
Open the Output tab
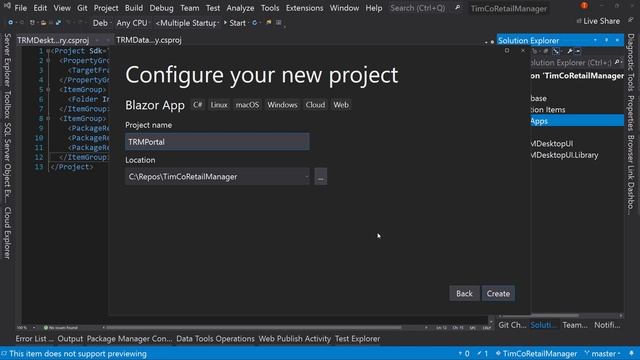coord(70,338)
